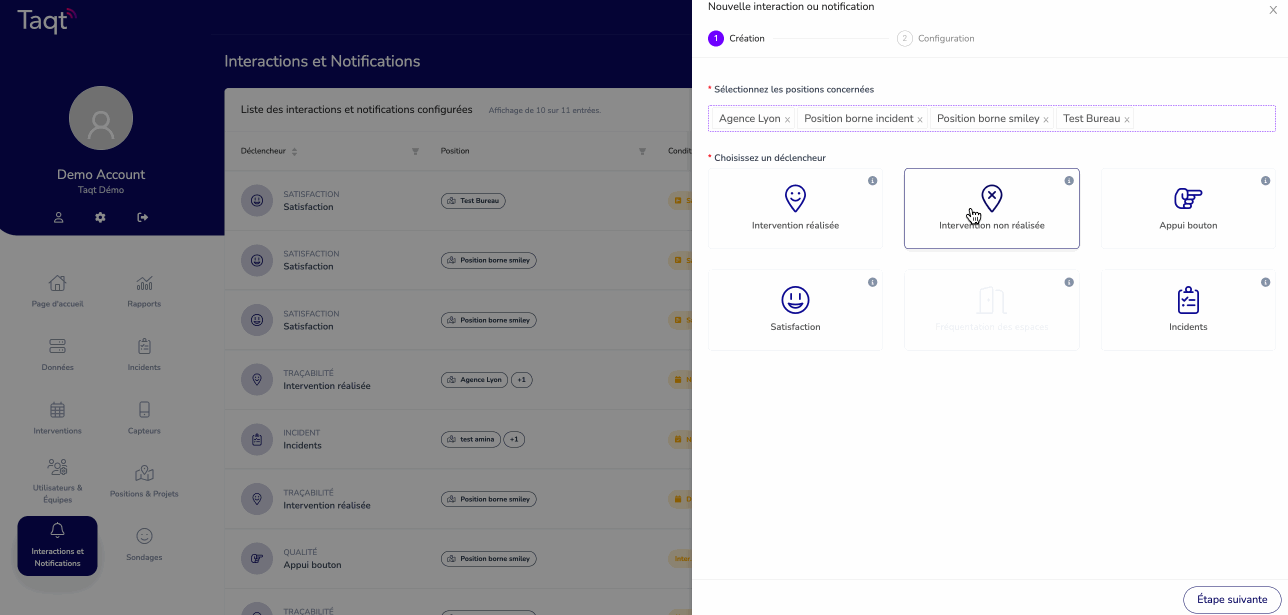Remove Position borne smiley tag
1288x615 pixels.
coord(1046,120)
